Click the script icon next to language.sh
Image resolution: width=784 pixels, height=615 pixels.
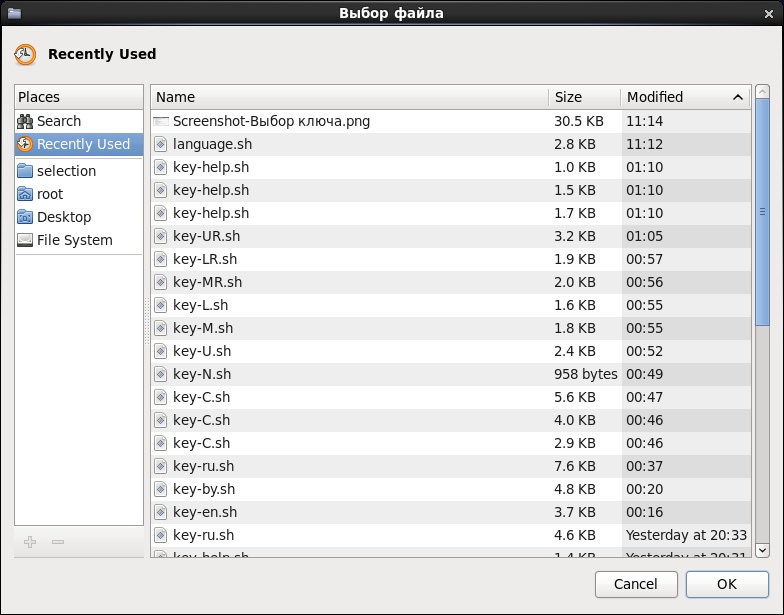point(160,144)
